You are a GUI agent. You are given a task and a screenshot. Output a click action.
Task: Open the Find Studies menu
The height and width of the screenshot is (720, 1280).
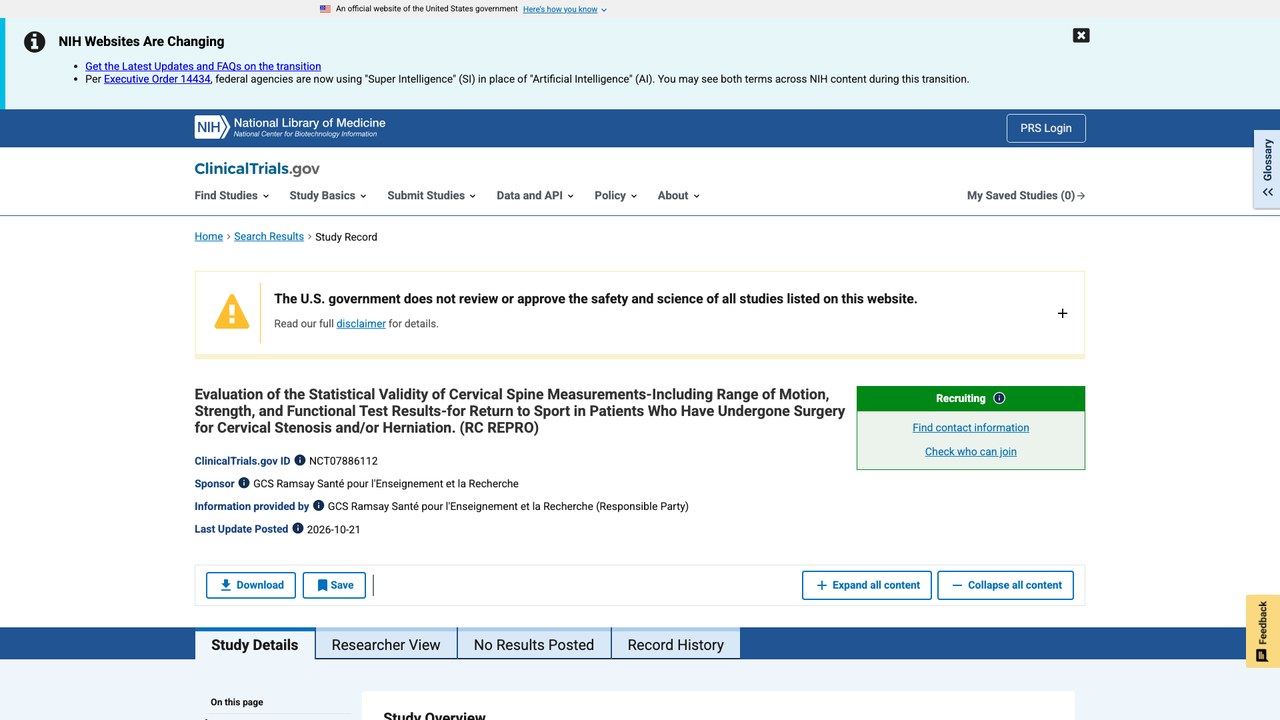[x=231, y=196]
